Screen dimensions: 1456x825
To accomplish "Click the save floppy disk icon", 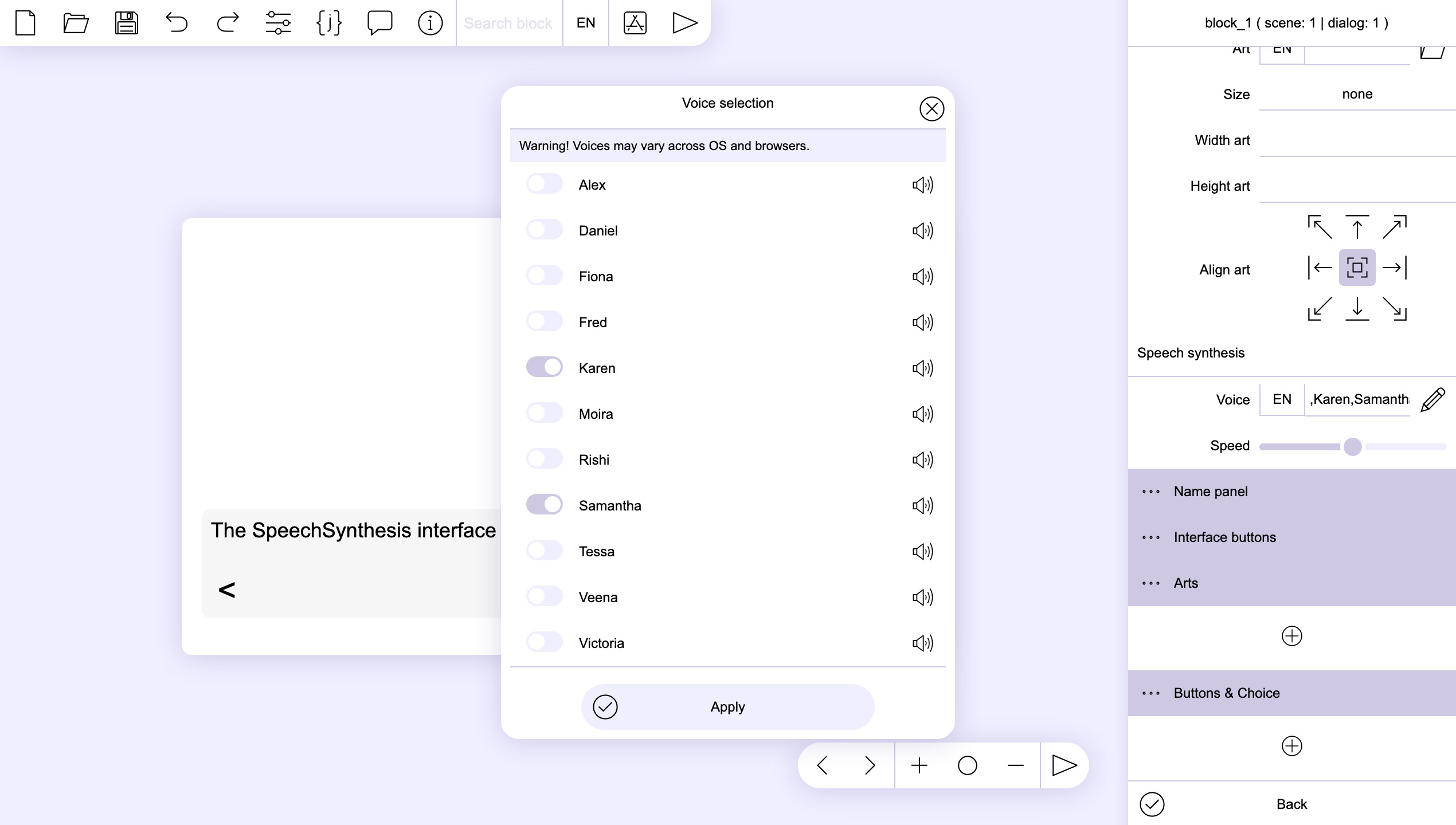I will point(126,23).
